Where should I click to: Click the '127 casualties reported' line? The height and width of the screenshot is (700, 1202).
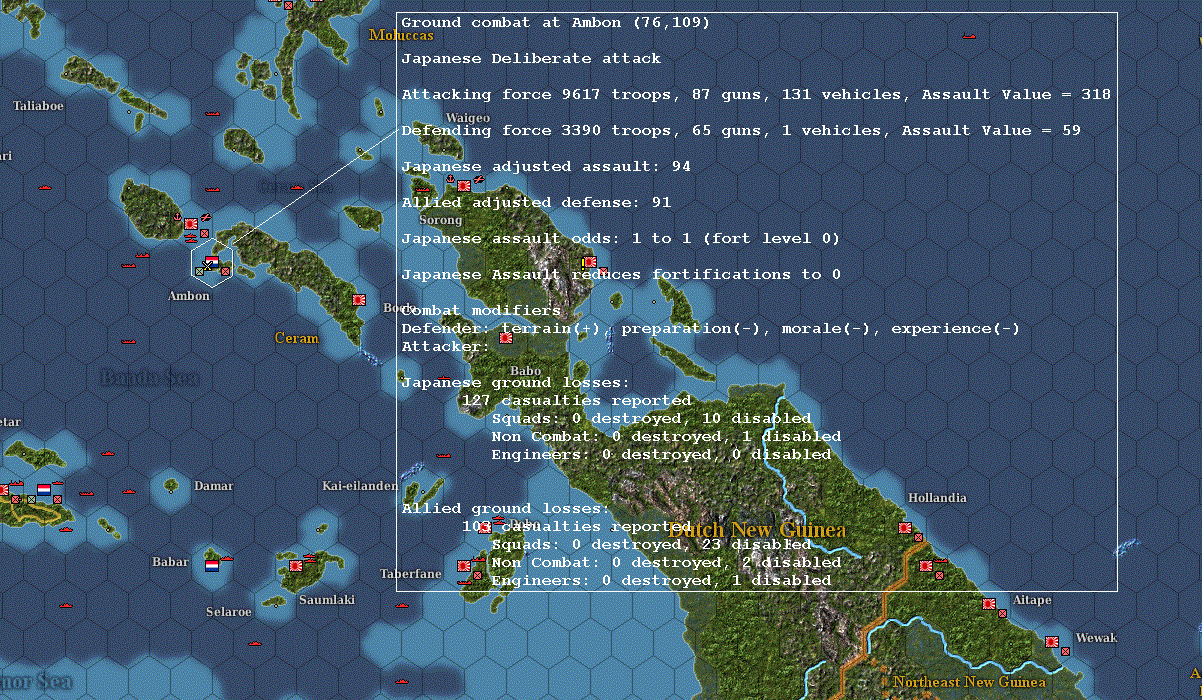click(x=576, y=401)
